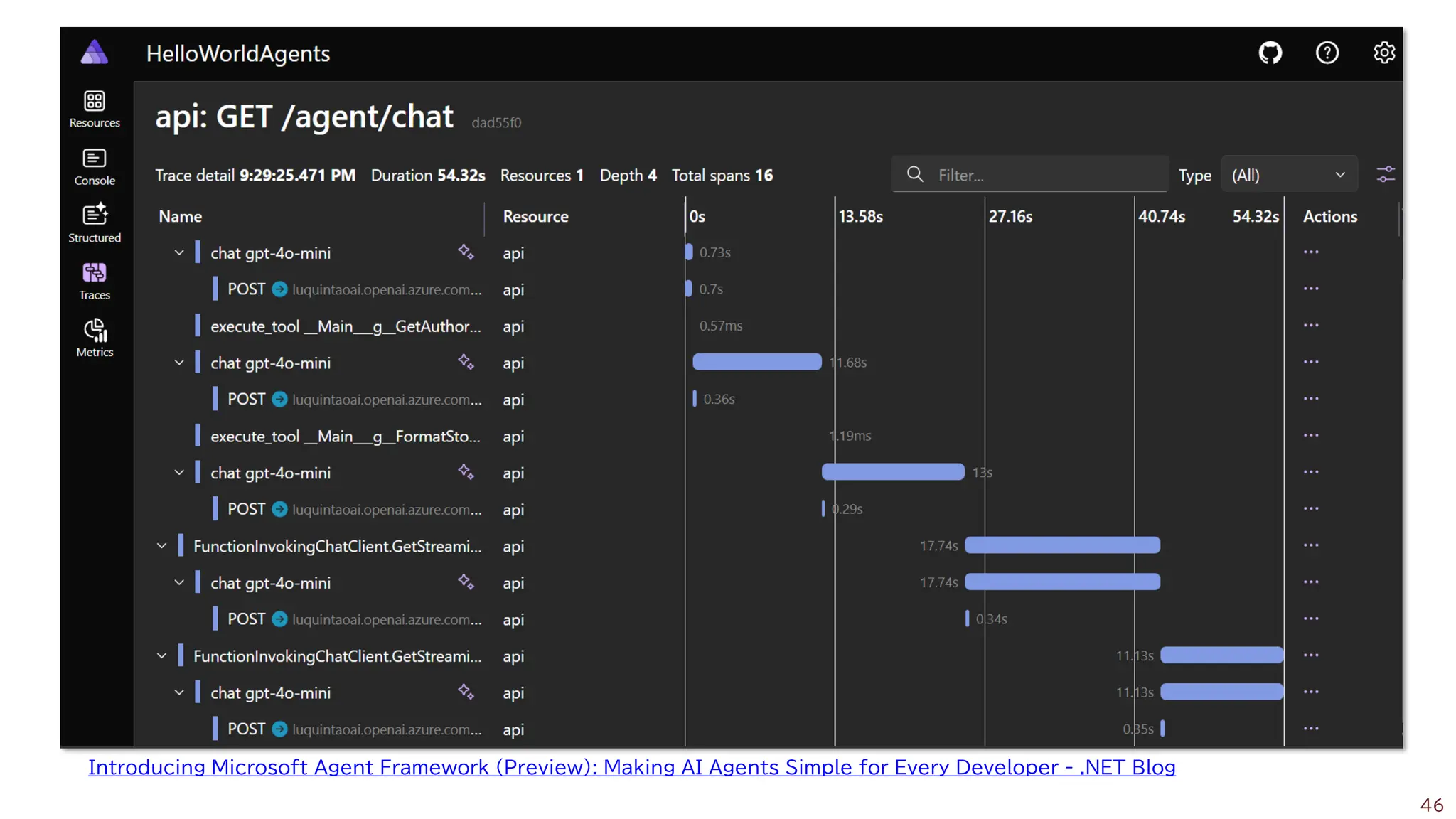Click the Name column header
This screenshot has width=1456, height=819.
pyautogui.click(x=181, y=216)
